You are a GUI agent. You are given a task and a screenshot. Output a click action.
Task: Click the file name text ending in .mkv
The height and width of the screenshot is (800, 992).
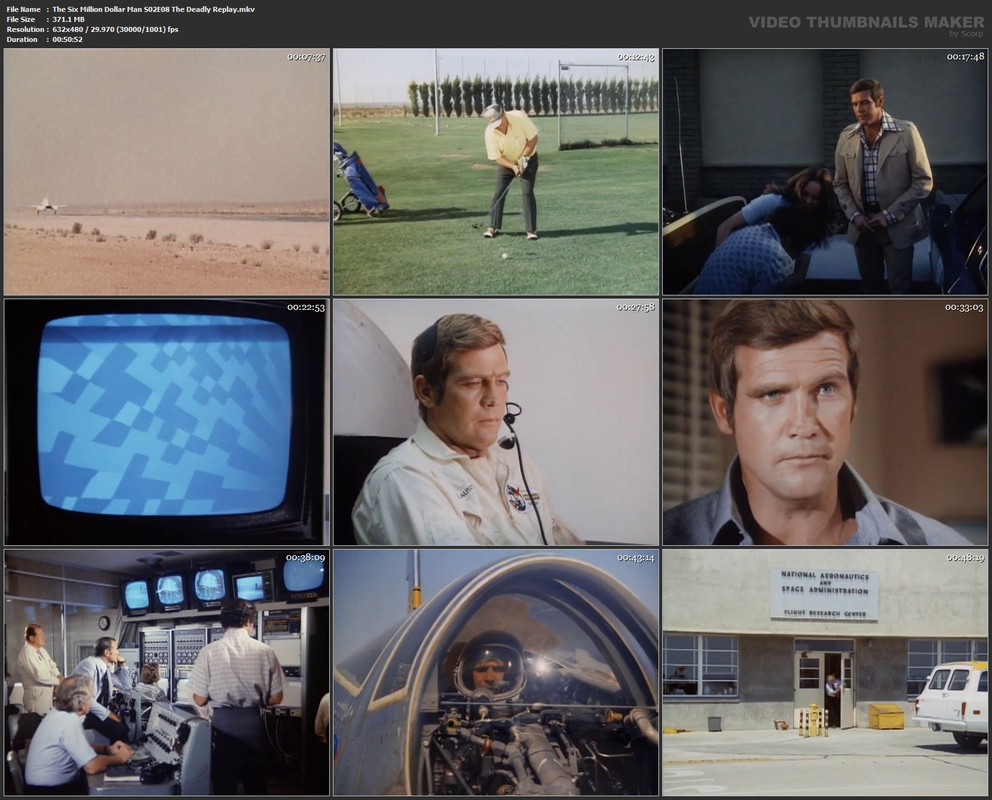[153, 9]
